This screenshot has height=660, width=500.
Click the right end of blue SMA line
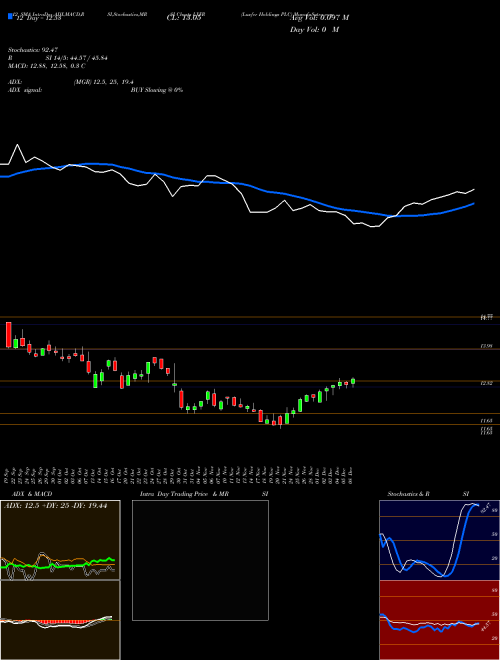(474, 203)
